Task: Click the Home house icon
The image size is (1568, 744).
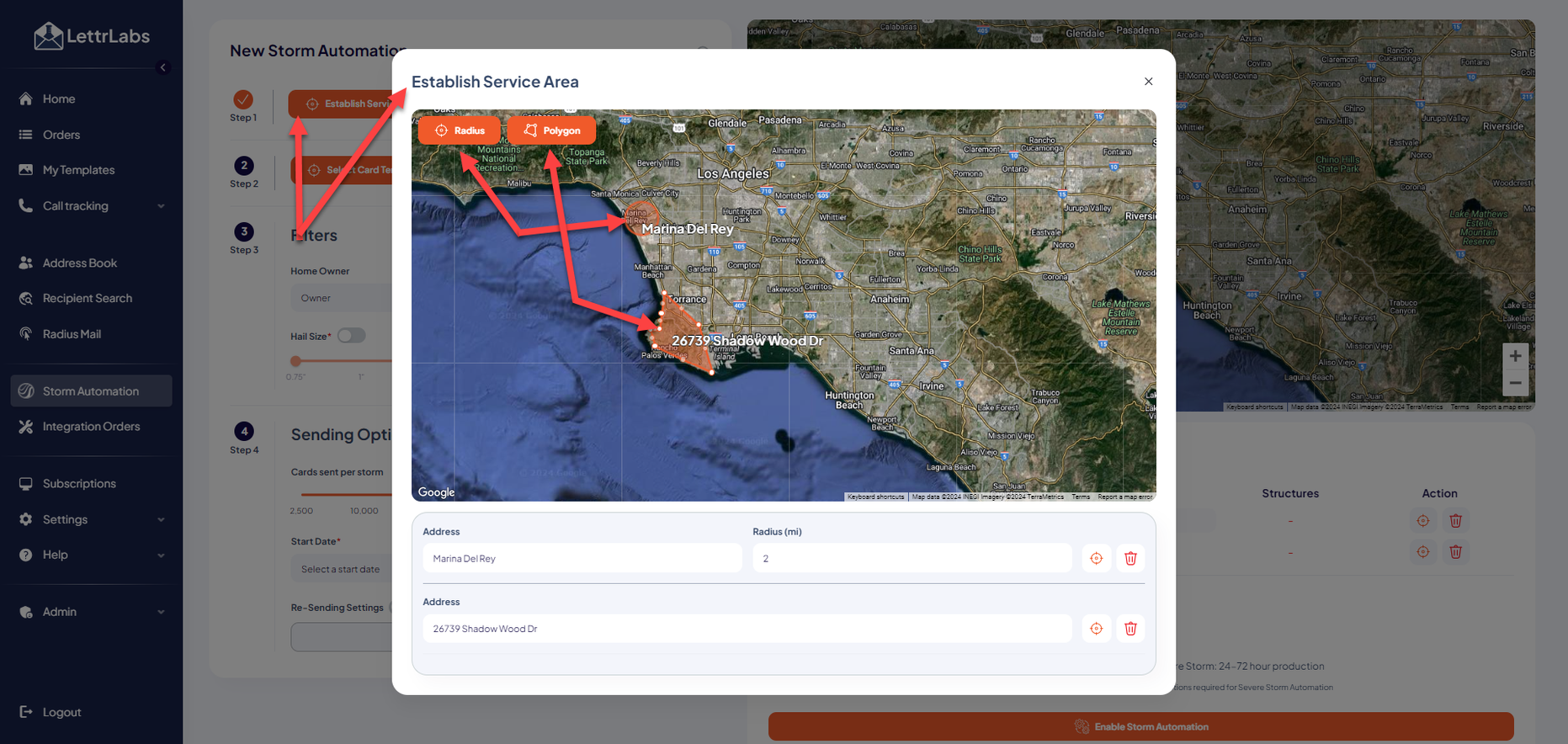Action: coord(26,99)
